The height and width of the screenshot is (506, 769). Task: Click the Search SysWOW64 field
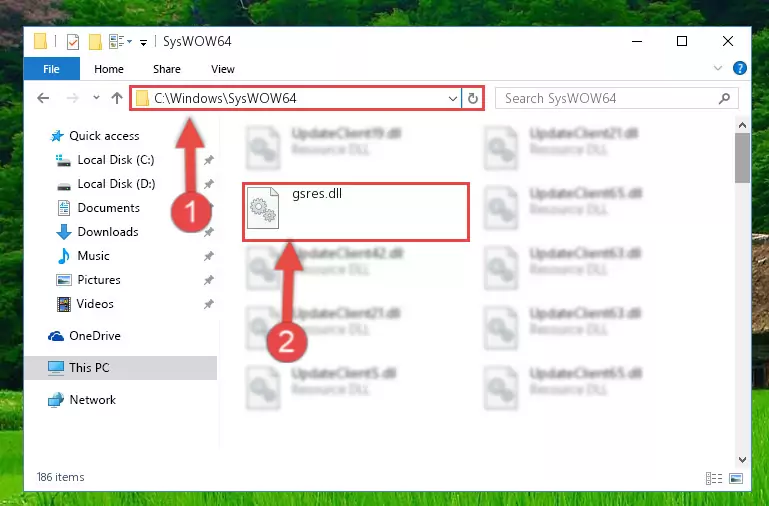pyautogui.click(x=616, y=98)
